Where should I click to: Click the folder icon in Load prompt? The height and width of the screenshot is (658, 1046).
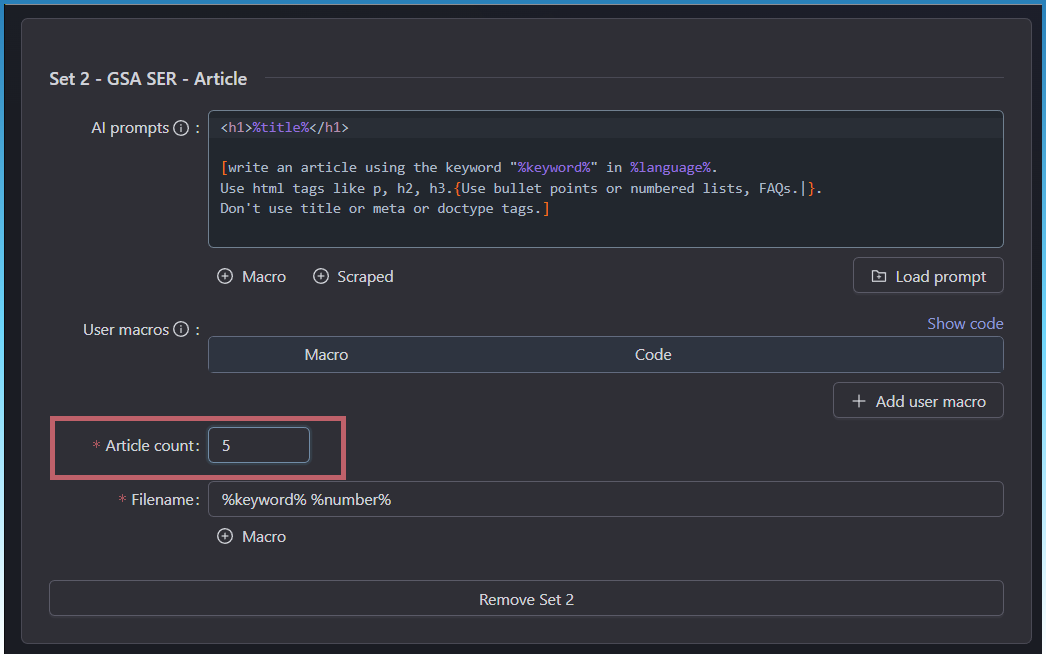coord(879,277)
